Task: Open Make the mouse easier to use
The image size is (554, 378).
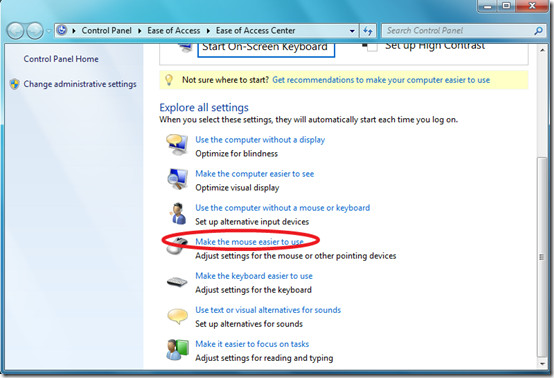Action: 249,242
